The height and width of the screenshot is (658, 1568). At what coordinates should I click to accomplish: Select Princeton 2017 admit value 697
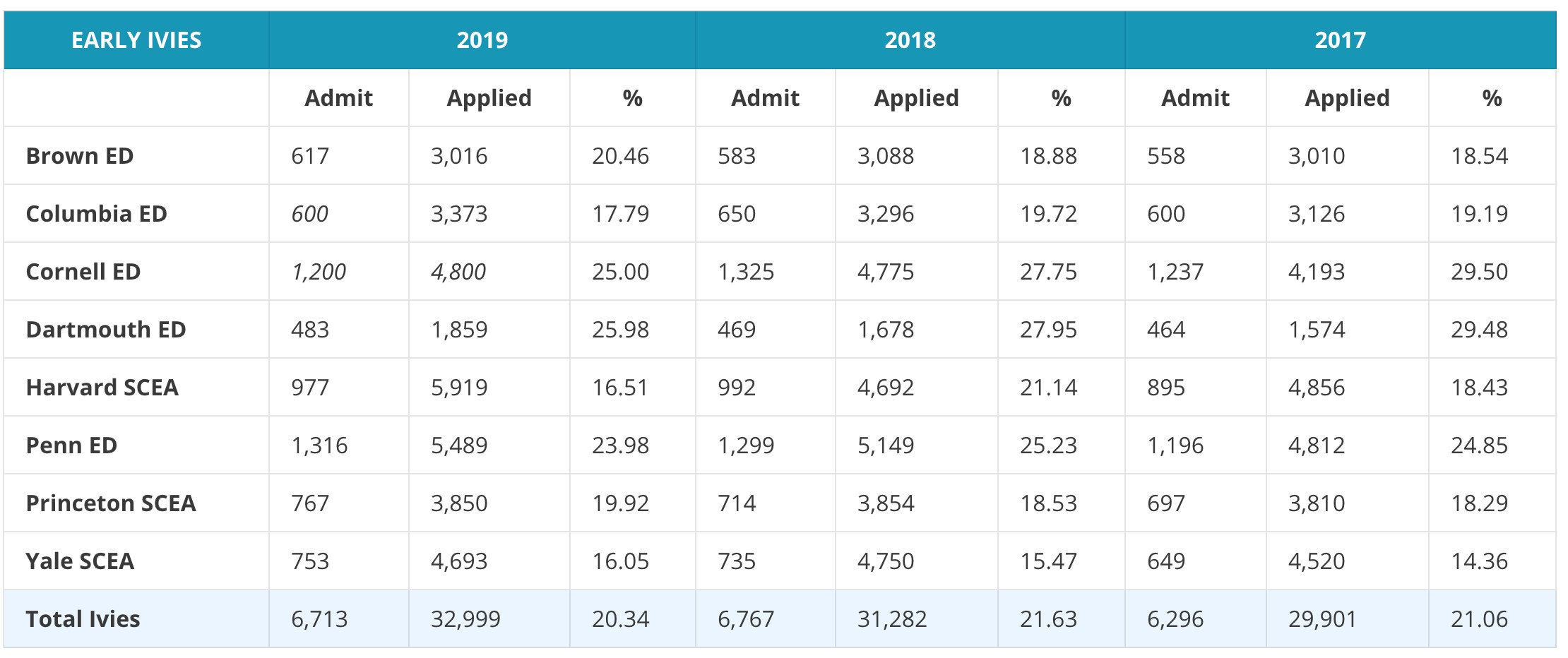(1166, 503)
